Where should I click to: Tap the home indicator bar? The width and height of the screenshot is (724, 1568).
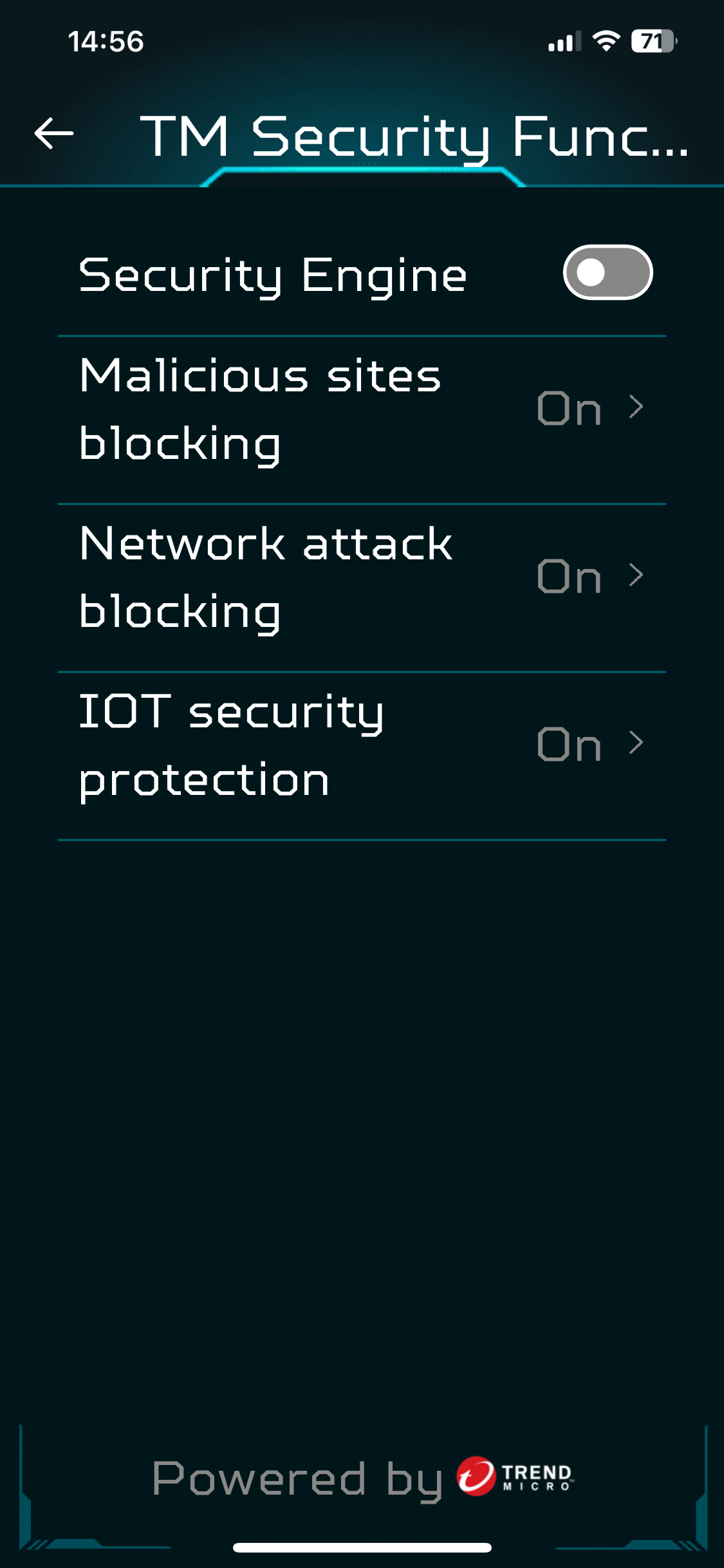[362, 1547]
